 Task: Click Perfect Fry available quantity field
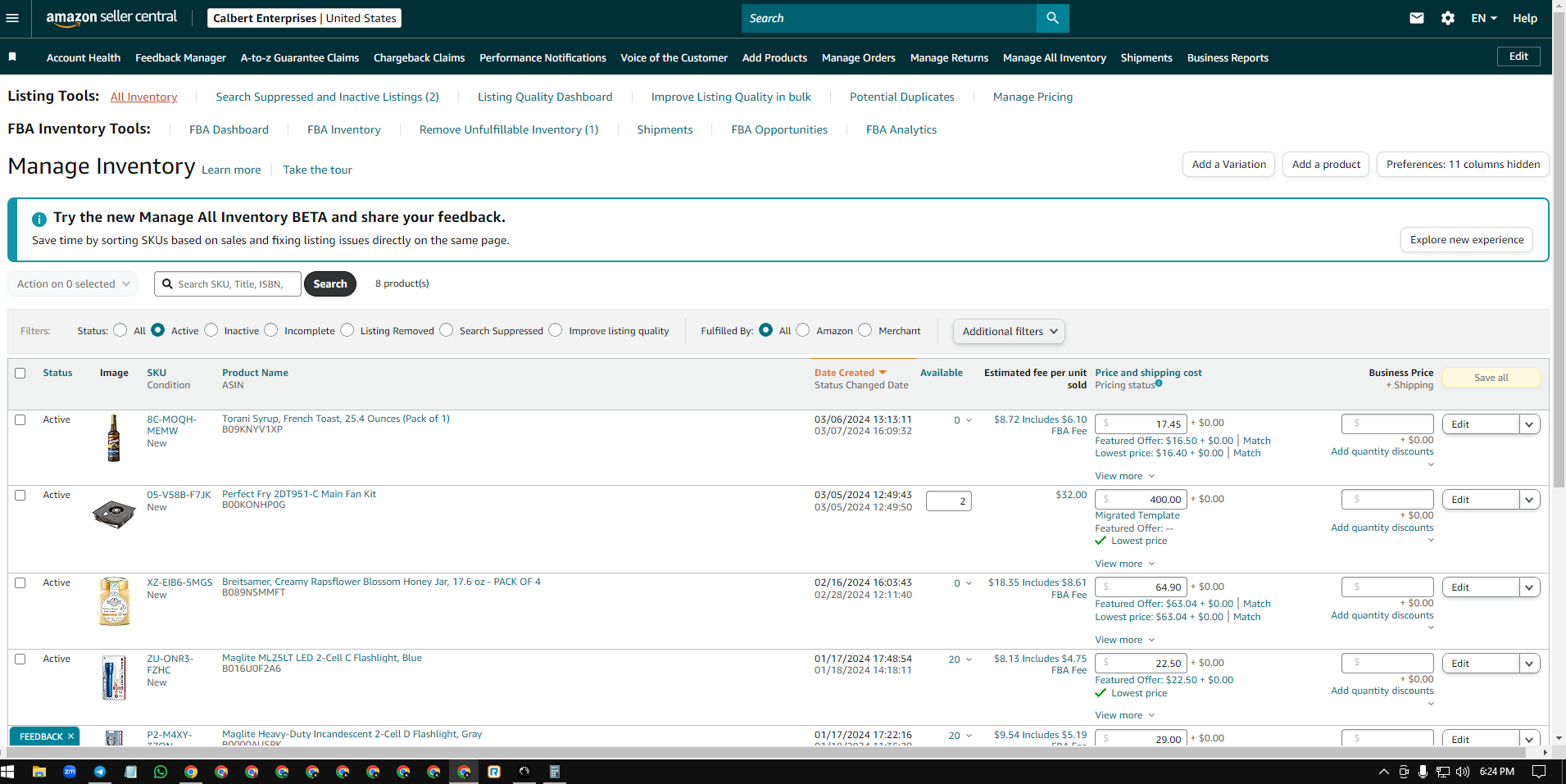tap(948, 501)
